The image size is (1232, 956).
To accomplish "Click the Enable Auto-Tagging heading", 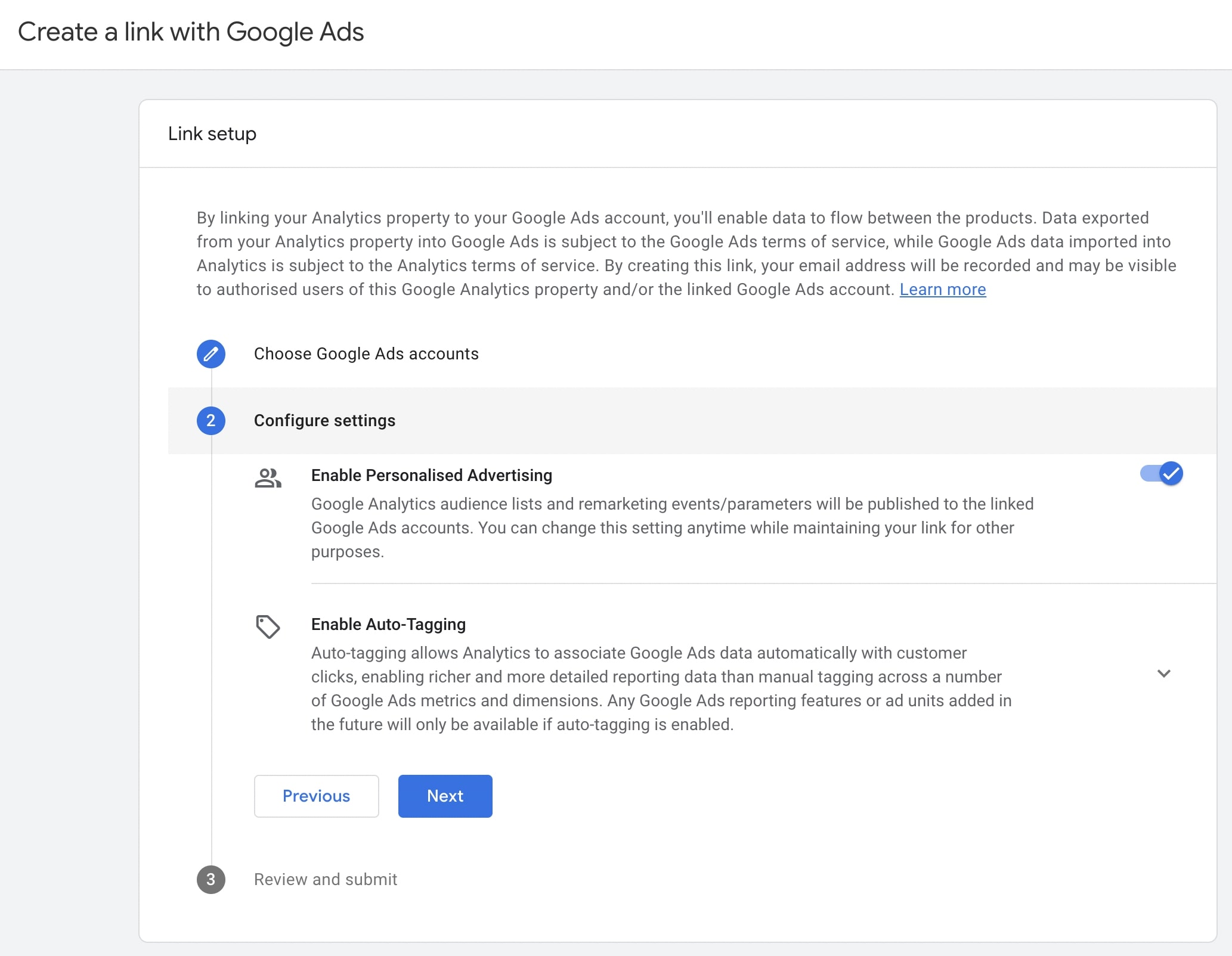I will pos(388,625).
